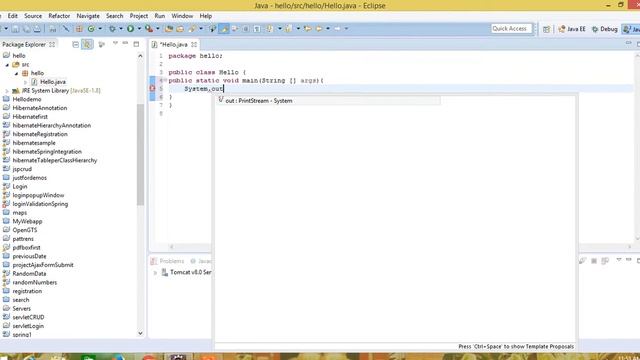
Task: Collapse the hello package node
Action: (x=16, y=73)
